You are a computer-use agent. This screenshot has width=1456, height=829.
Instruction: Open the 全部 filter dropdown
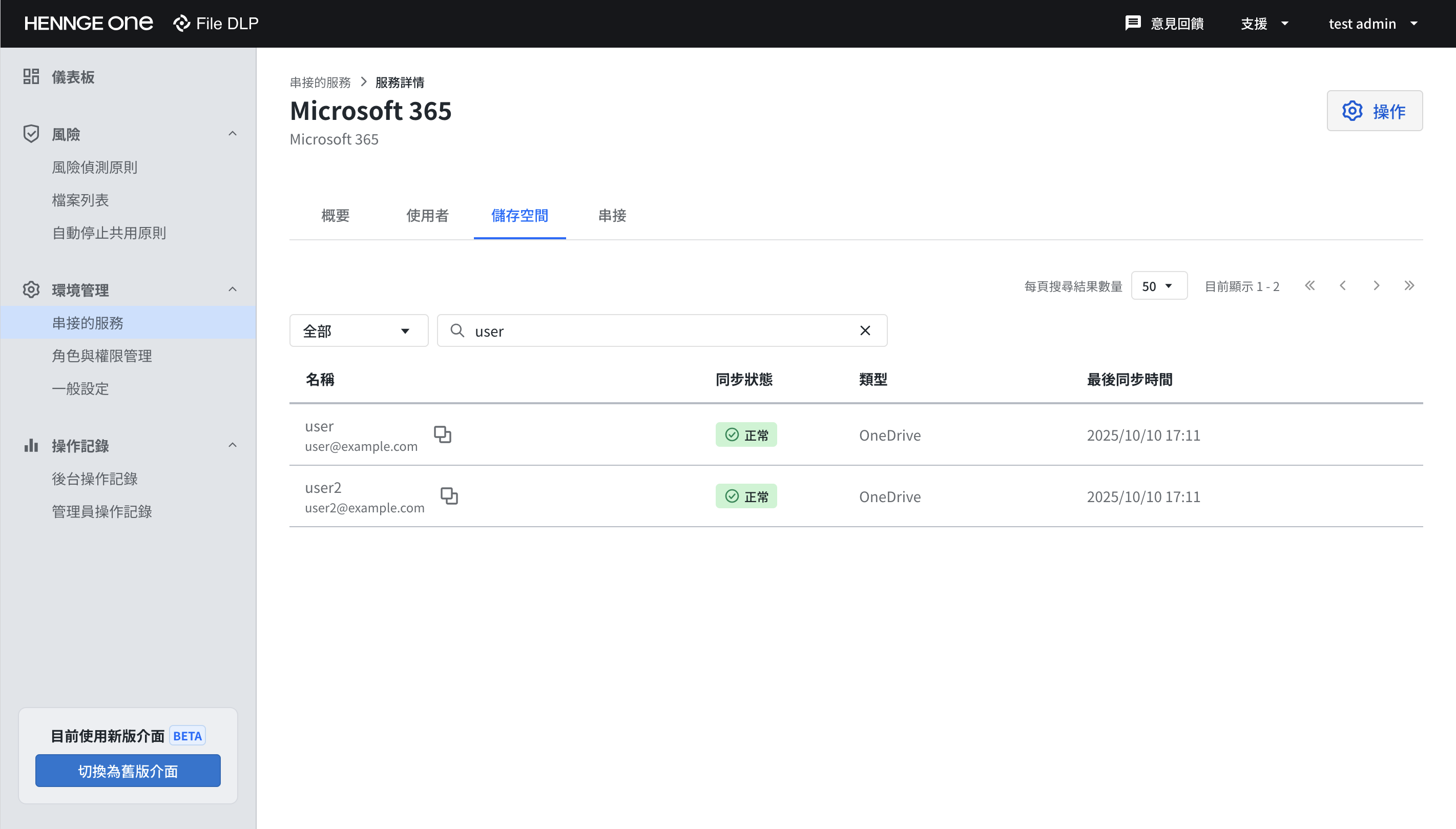click(x=359, y=331)
